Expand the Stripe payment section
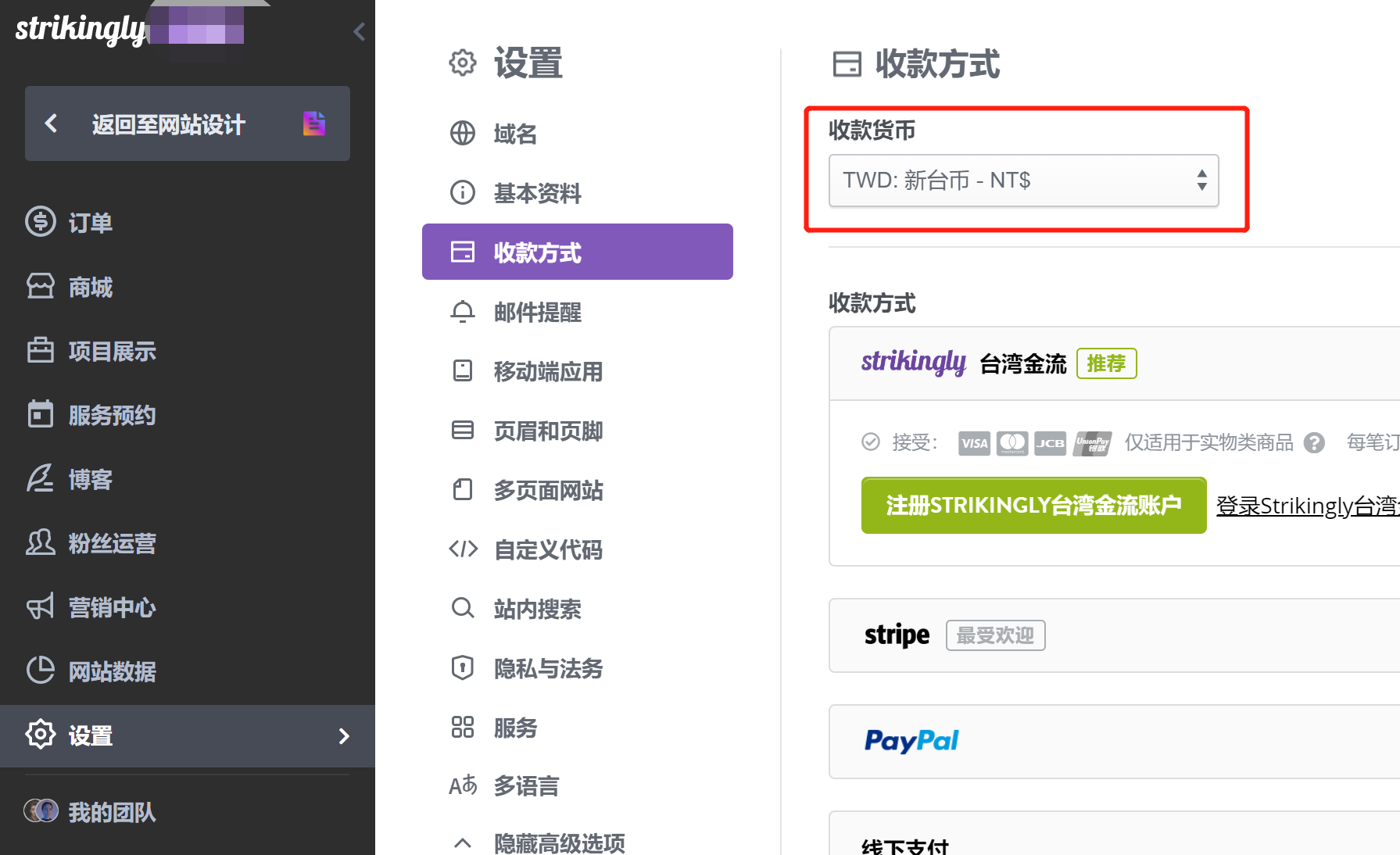1400x855 pixels. pyautogui.click(x=1114, y=635)
